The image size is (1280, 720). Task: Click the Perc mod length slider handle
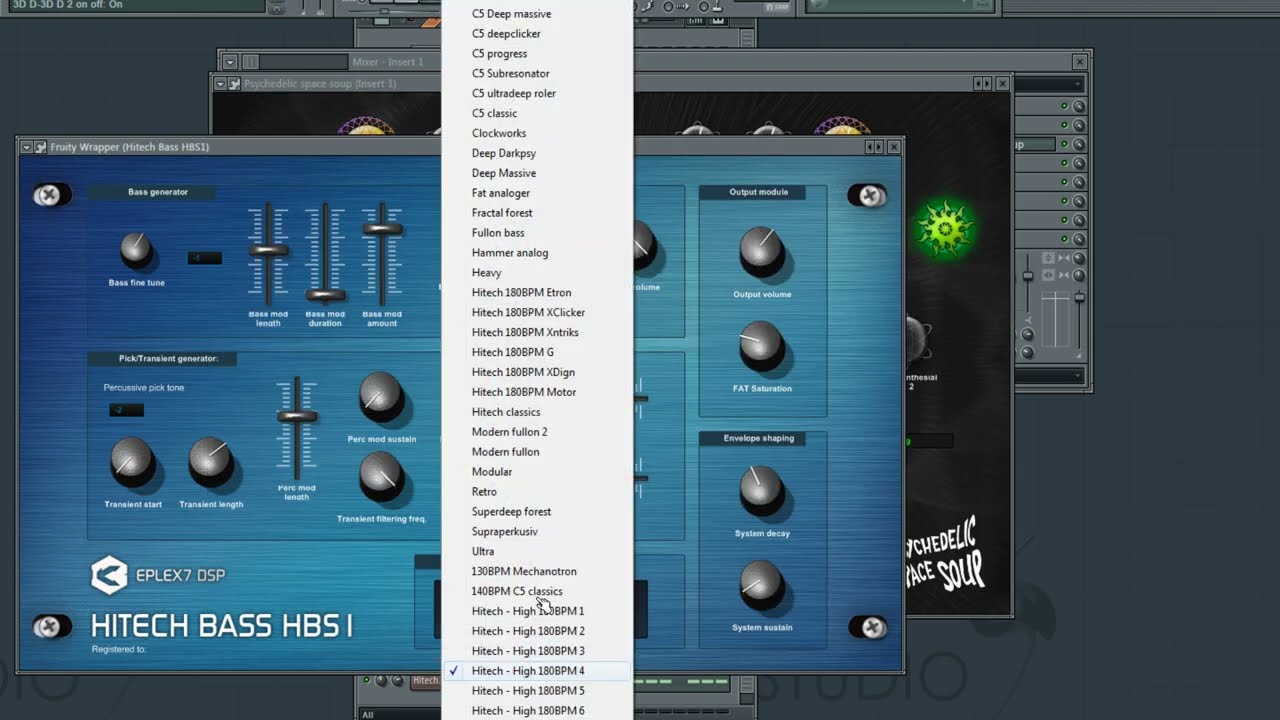pyautogui.click(x=297, y=417)
